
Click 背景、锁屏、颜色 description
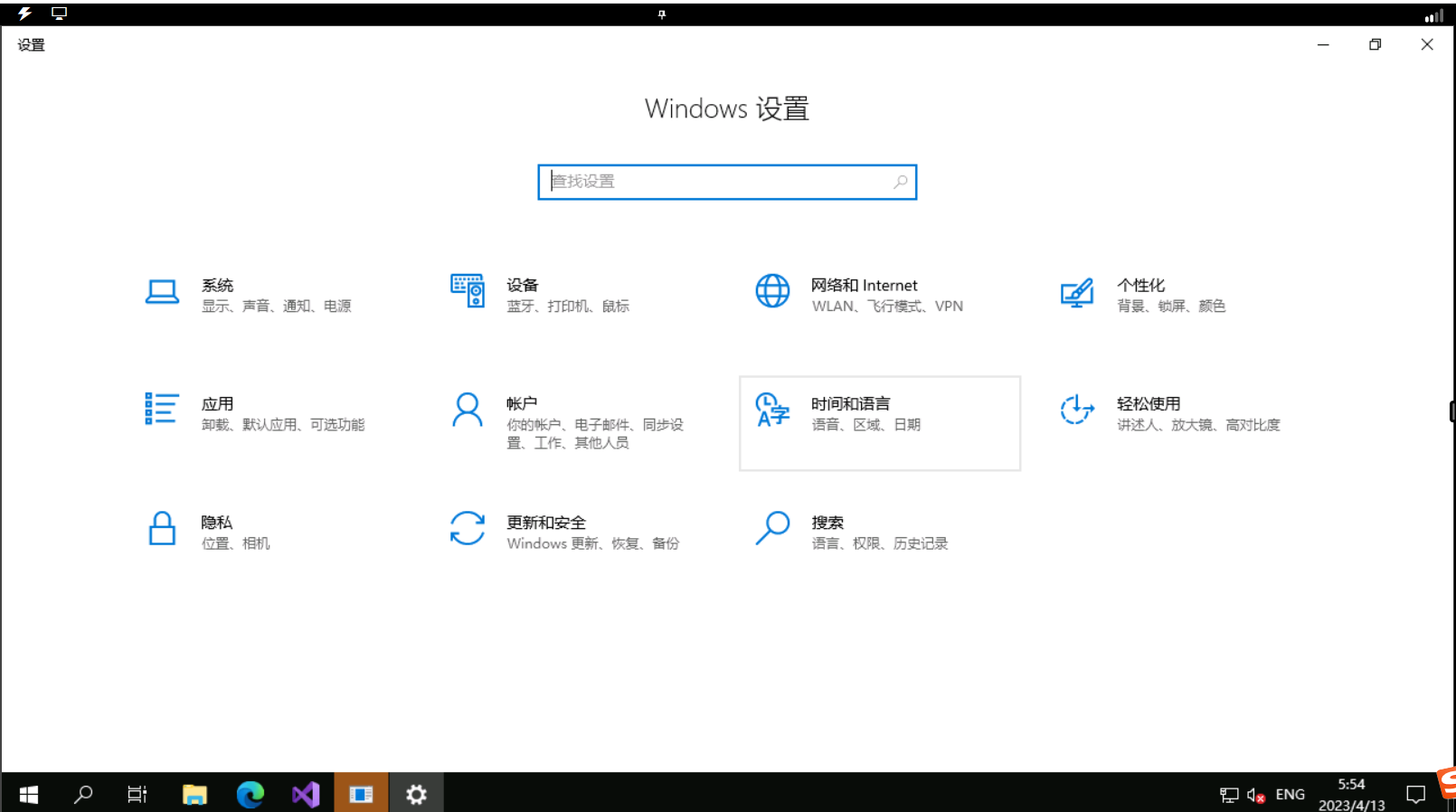tap(1171, 307)
